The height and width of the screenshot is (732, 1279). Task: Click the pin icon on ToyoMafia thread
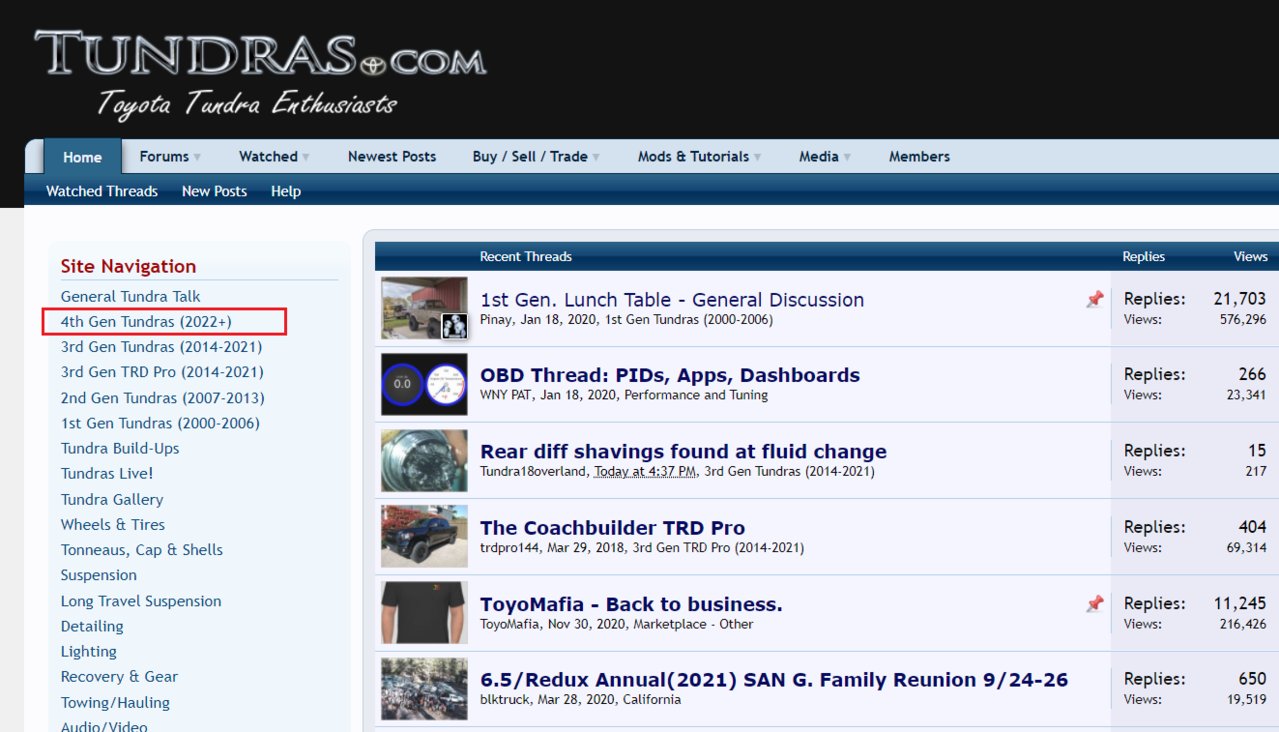[1095, 603]
